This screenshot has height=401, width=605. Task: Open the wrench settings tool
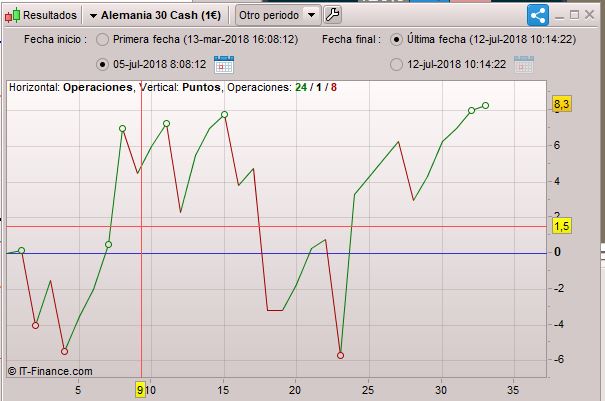pos(332,15)
